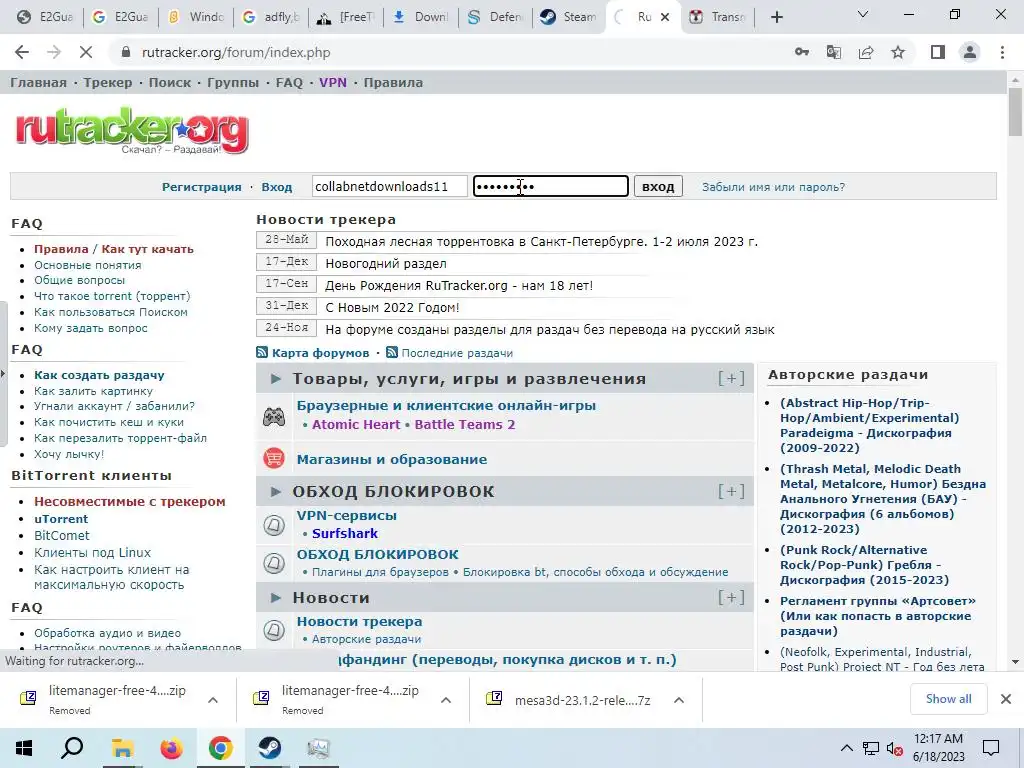Open Главная in the top menu
1024x768 pixels.
39,82
